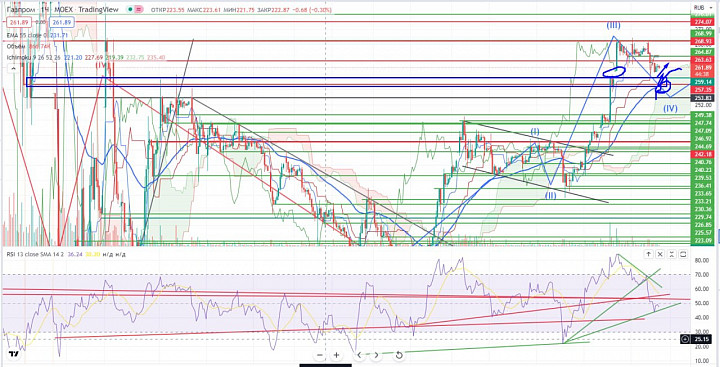The width and height of the screenshot is (720, 367).
Task: Maximize the RSI pane
Action: [683, 254]
